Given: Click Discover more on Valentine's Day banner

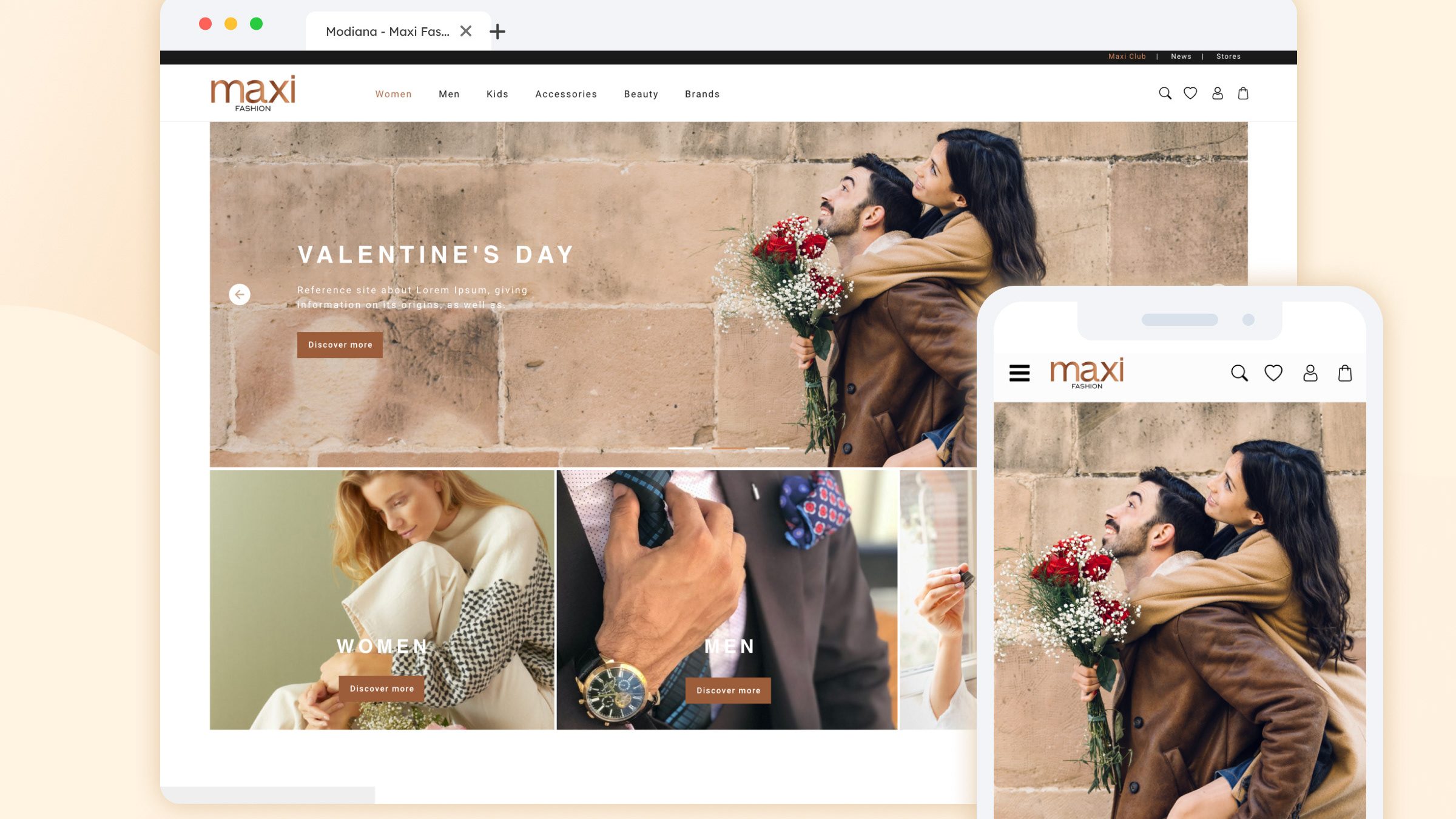Looking at the screenshot, I should (340, 345).
